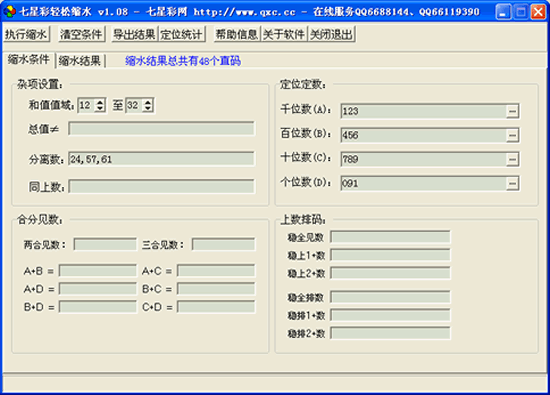The image size is (550, 395).
Task: Decrease the 和值值域 minimum value 12
Action: pyautogui.click(x=100, y=109)
